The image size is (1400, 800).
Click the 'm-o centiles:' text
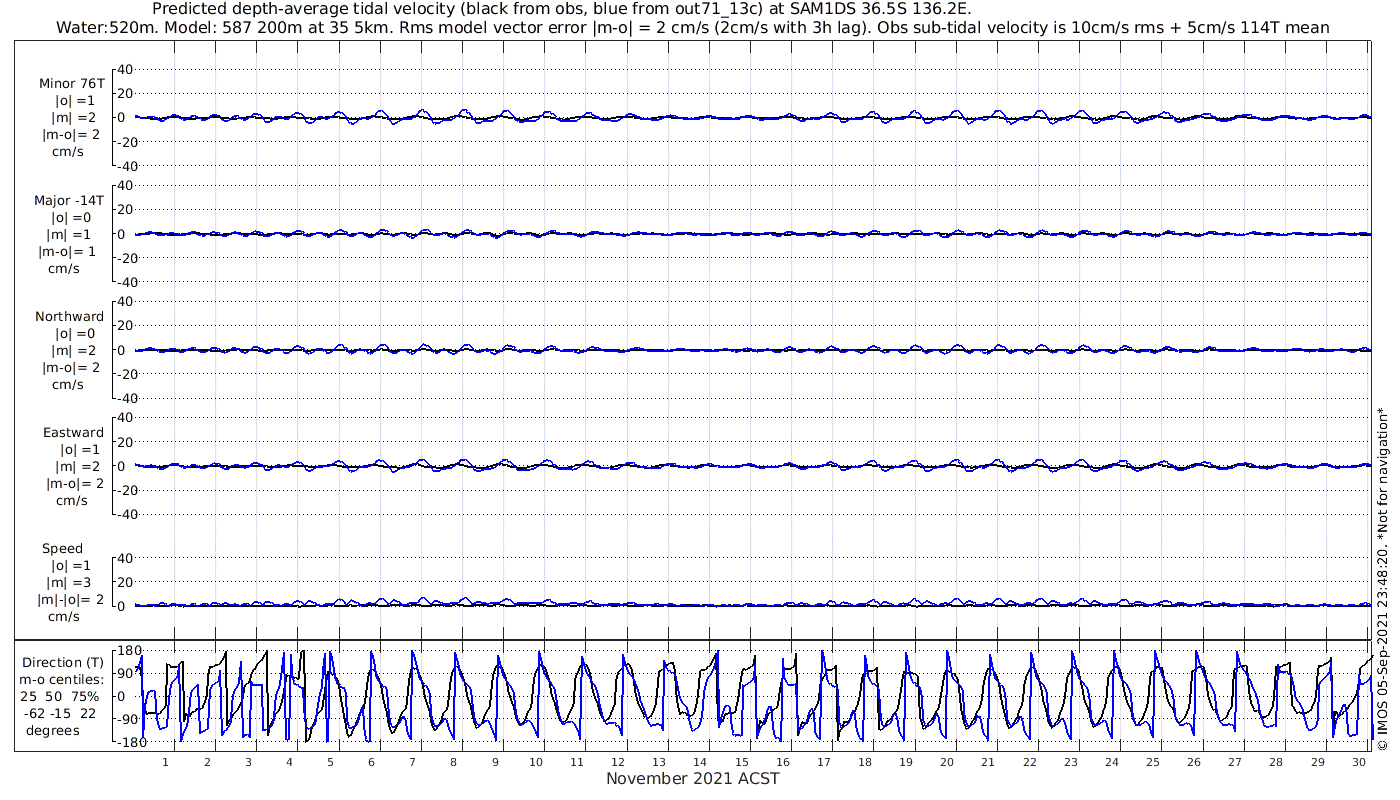[61, 679]
